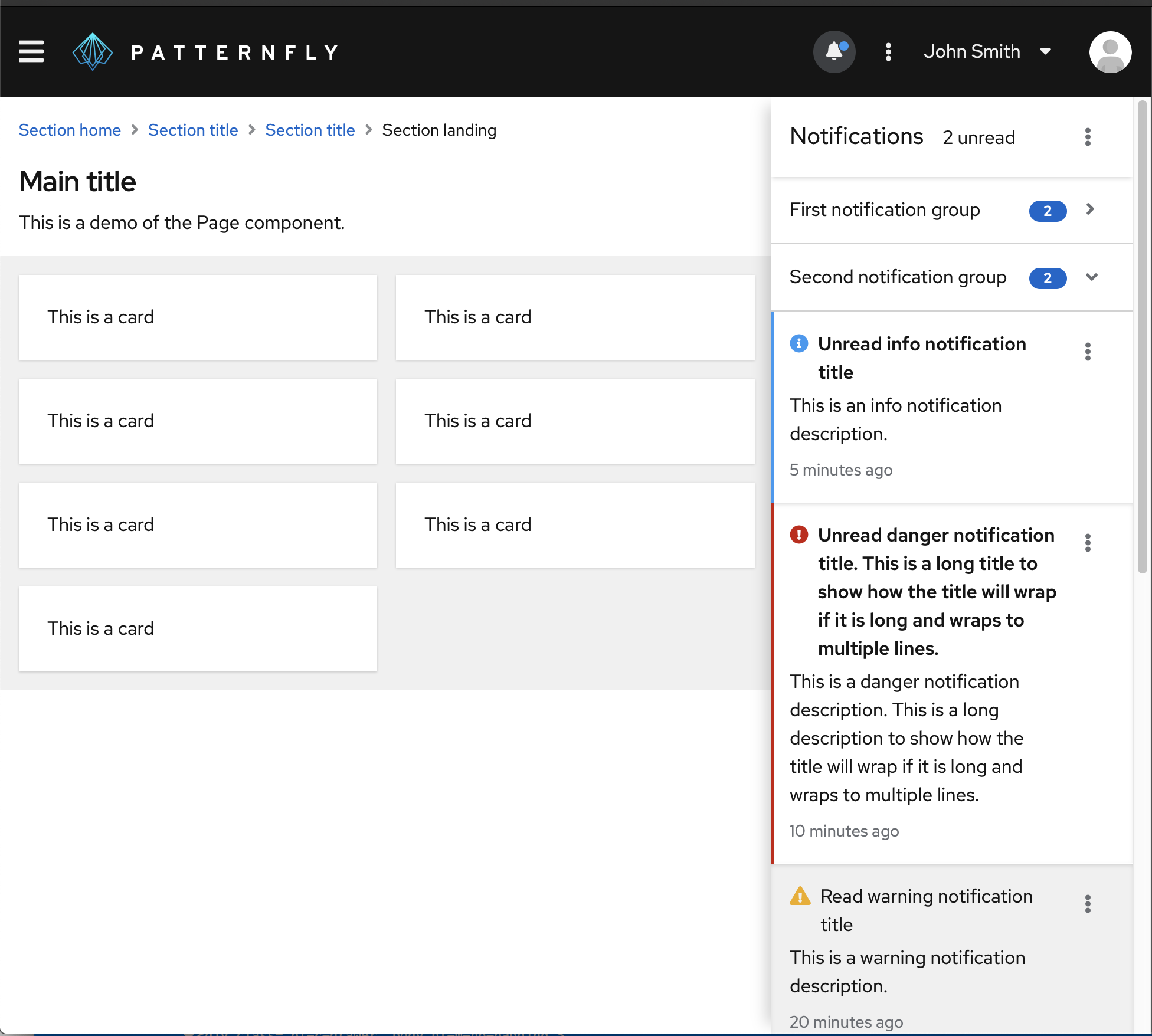Click 'This is a warning notification description'
1152x1036 pixels.
(x=907, y=972)
